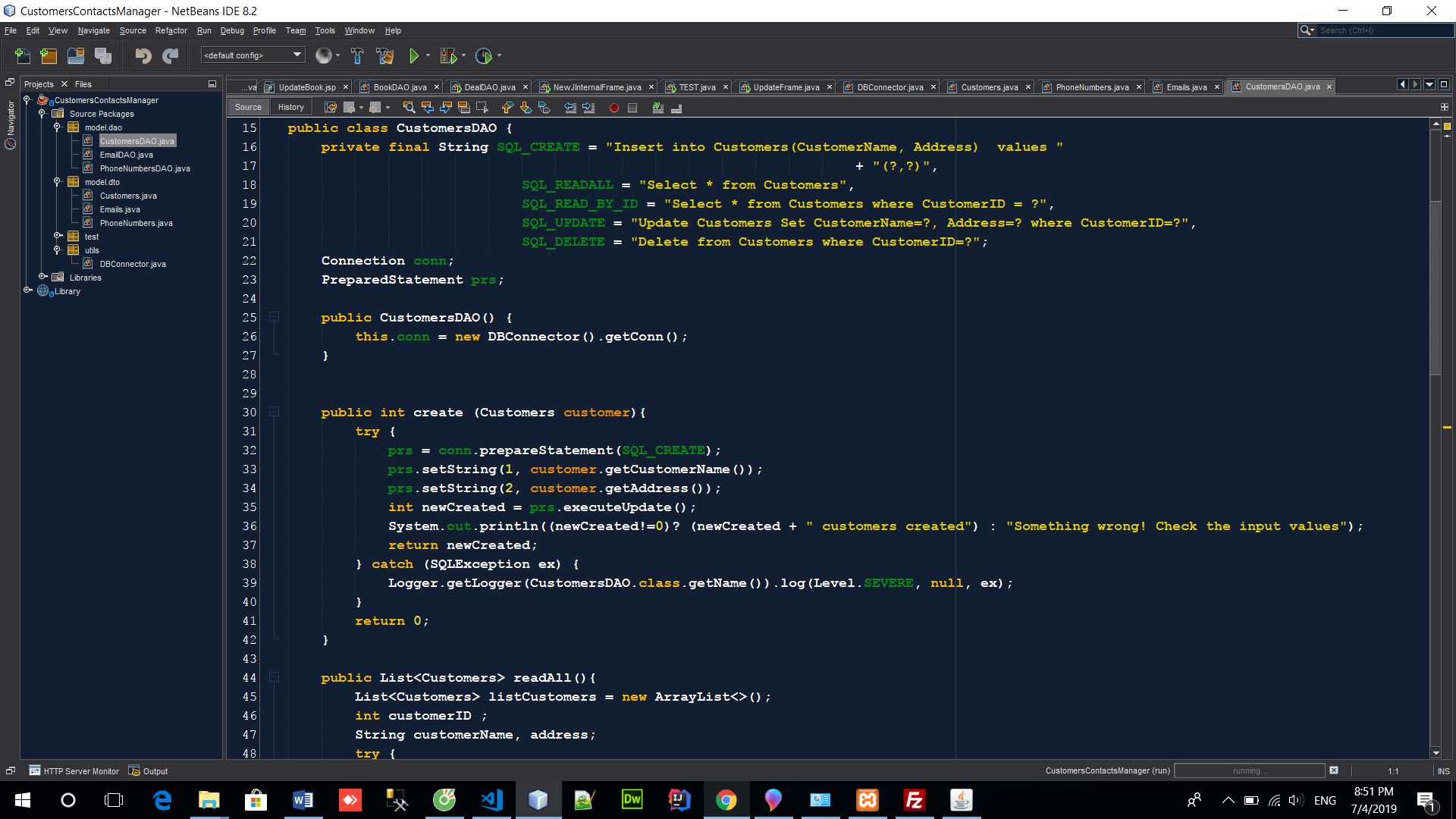The image size is (1456, 819).
Task: Collapse the create method code fold
Action: coord(275,412)
